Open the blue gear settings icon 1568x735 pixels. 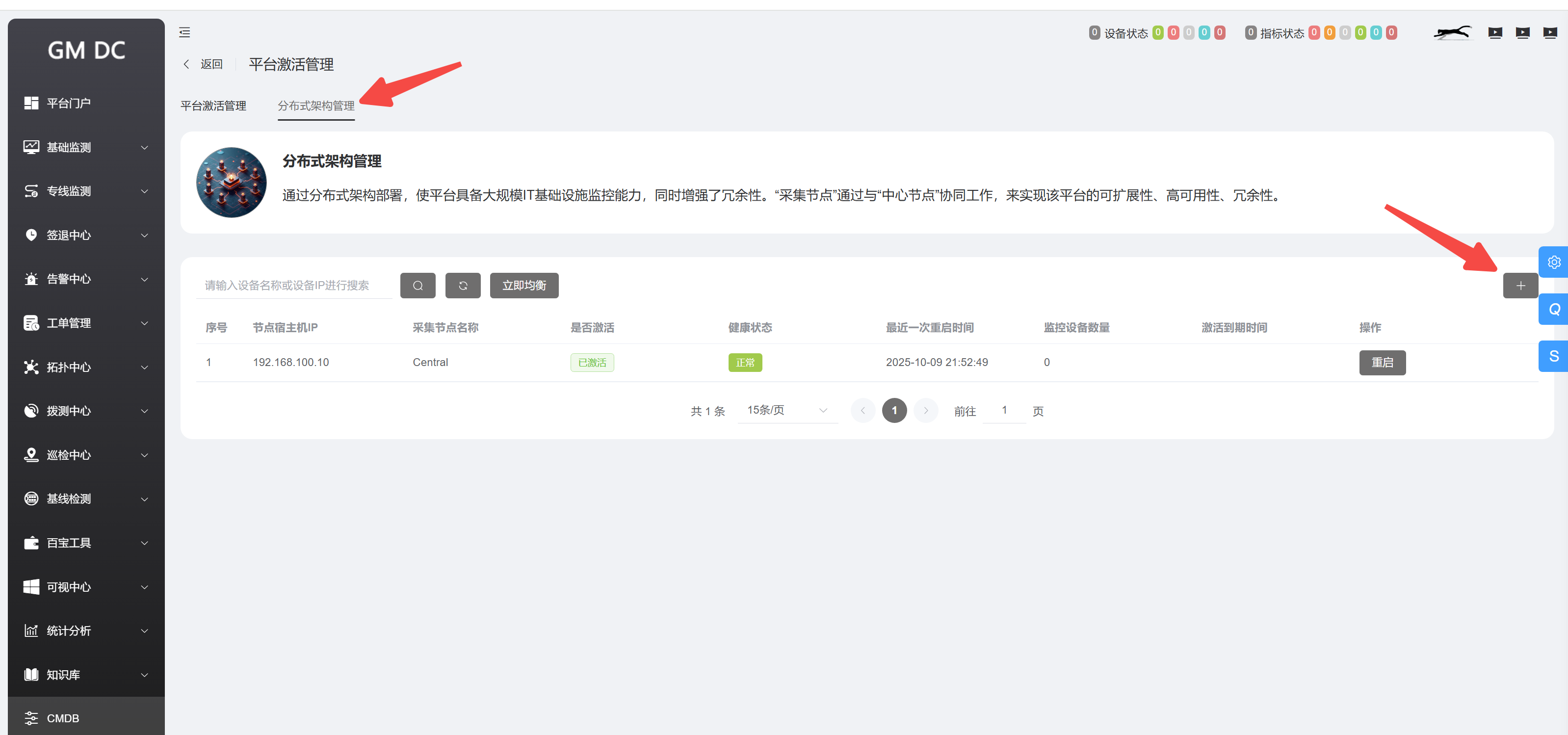(1553, 262)
